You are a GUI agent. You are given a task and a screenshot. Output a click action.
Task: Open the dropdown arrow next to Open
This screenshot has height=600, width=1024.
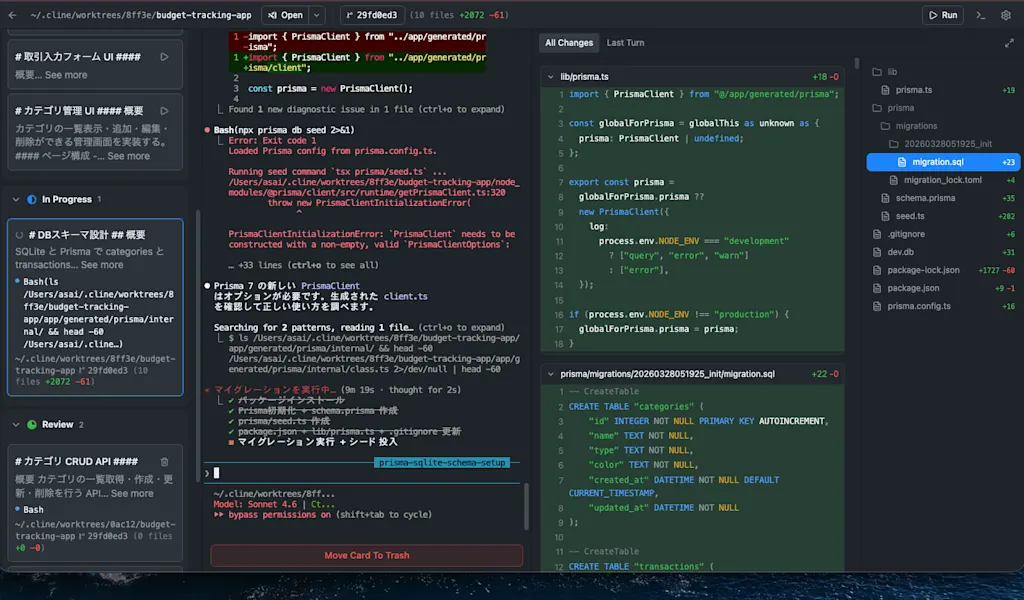[x=317, y=15]
